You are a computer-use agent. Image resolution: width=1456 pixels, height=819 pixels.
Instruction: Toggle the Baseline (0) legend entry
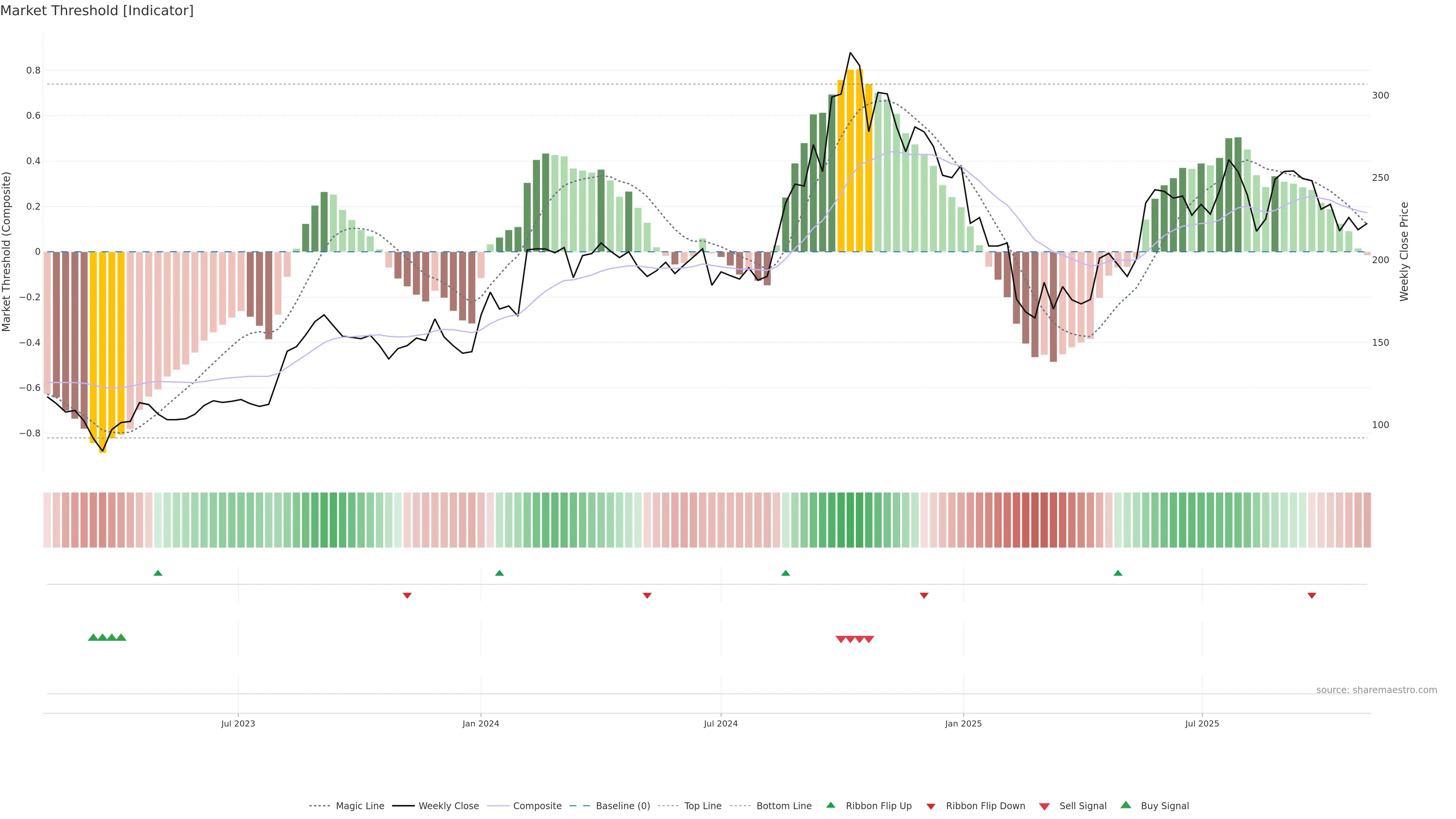(623, 806)
